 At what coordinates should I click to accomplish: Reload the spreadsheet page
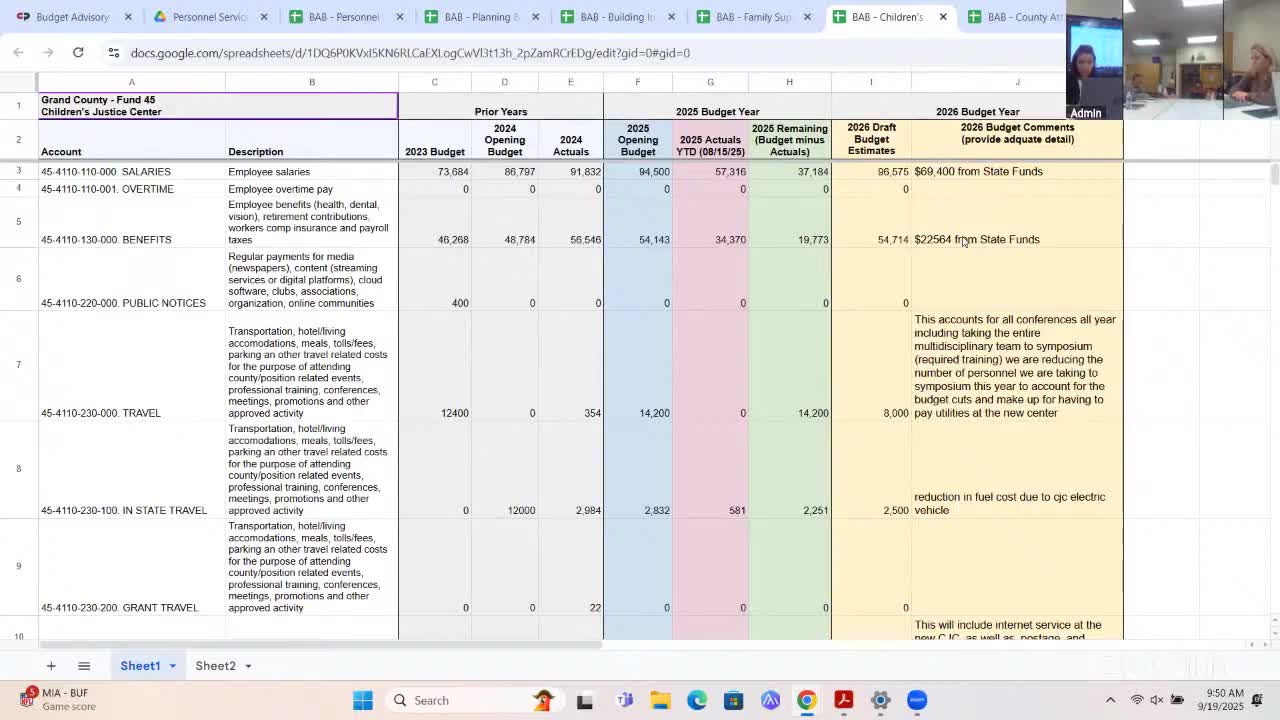(78, 53)
